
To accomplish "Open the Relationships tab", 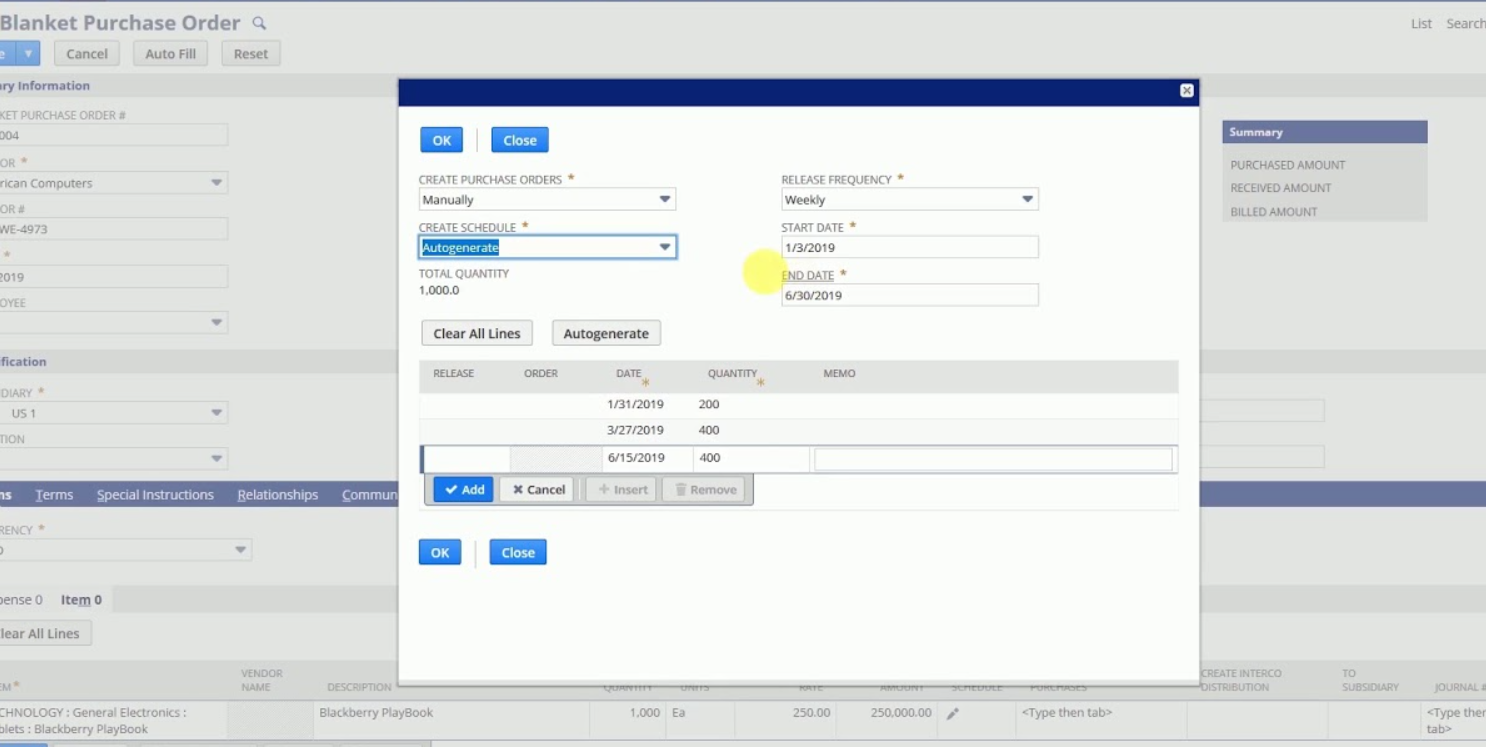I will click(277, 494).
